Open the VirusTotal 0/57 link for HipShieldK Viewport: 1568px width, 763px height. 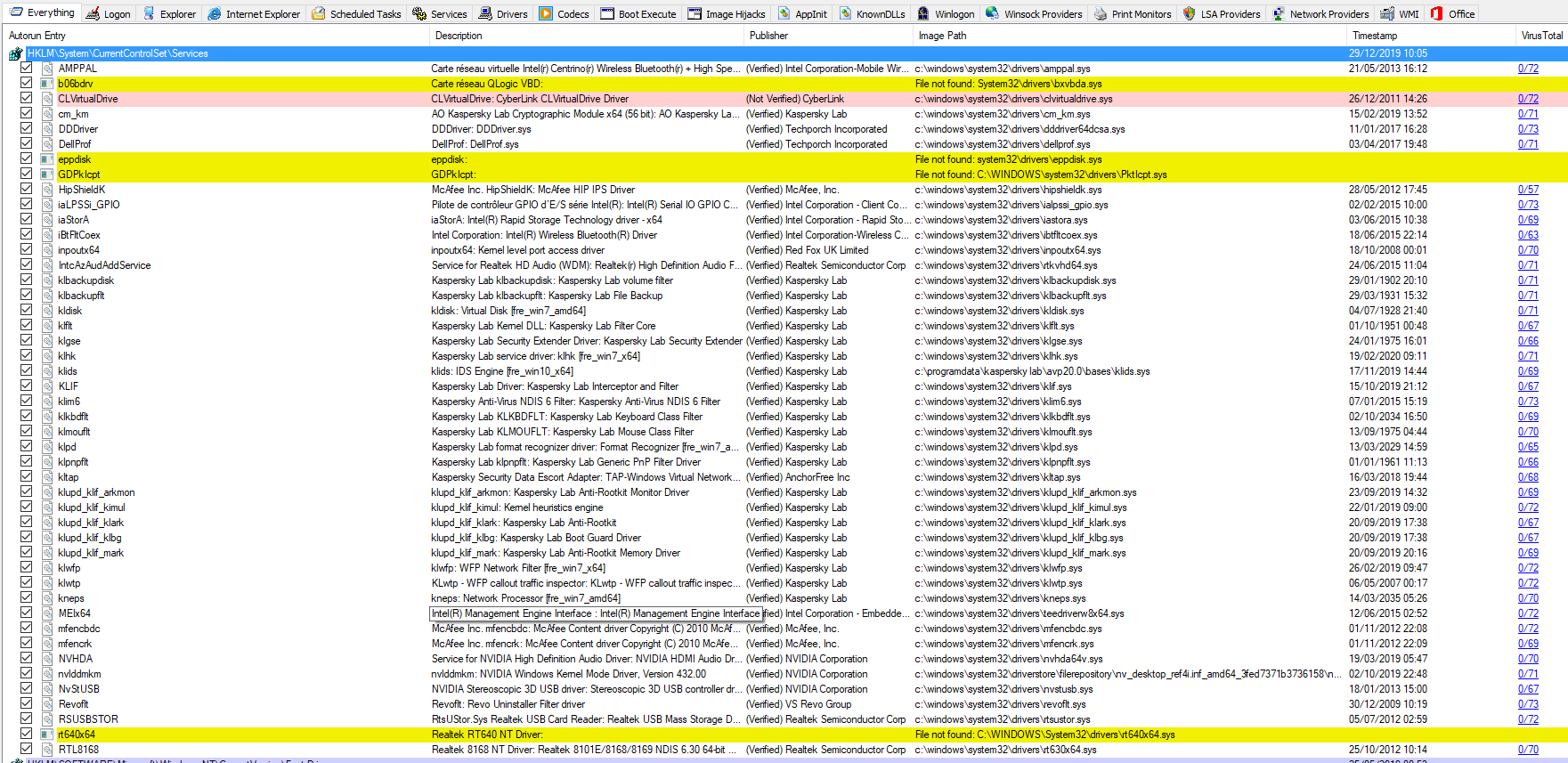[x=1528, y=190]
